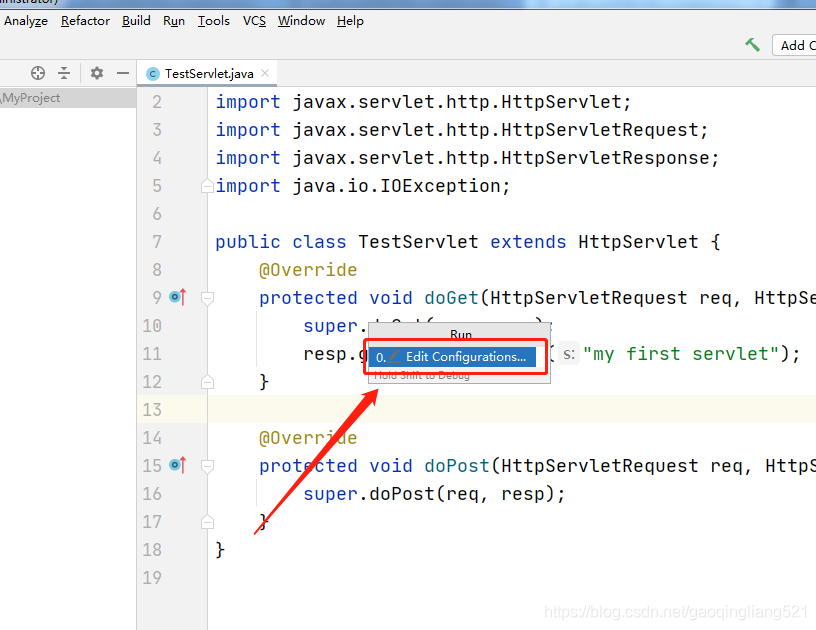Open the Project panel settings gear
The image size is (816, 630).
(x=96, y=73)
